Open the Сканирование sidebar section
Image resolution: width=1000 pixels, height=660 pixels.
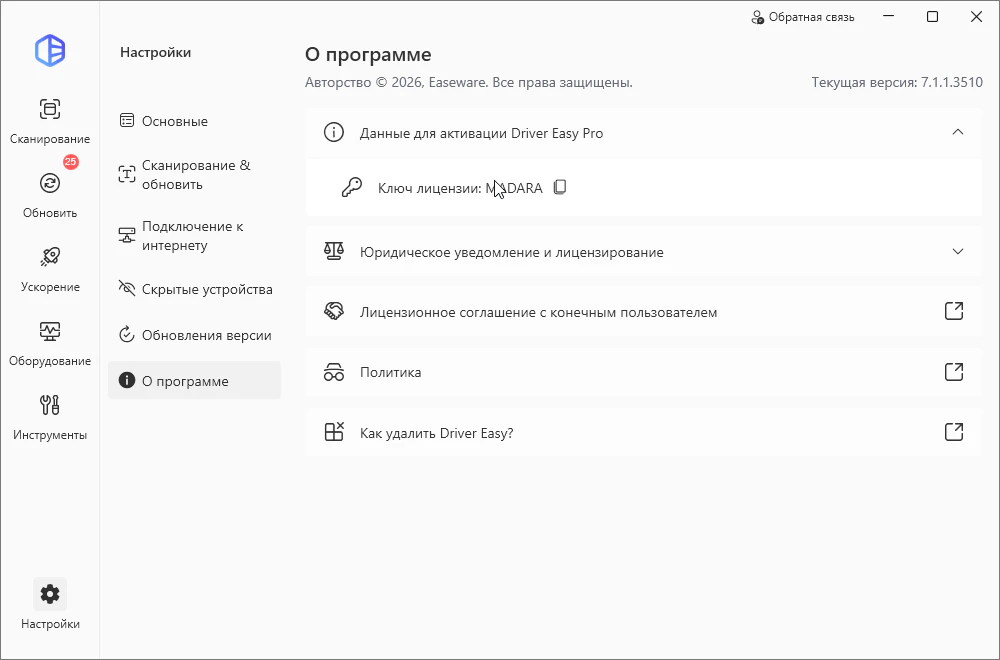[x=50, y=120]
